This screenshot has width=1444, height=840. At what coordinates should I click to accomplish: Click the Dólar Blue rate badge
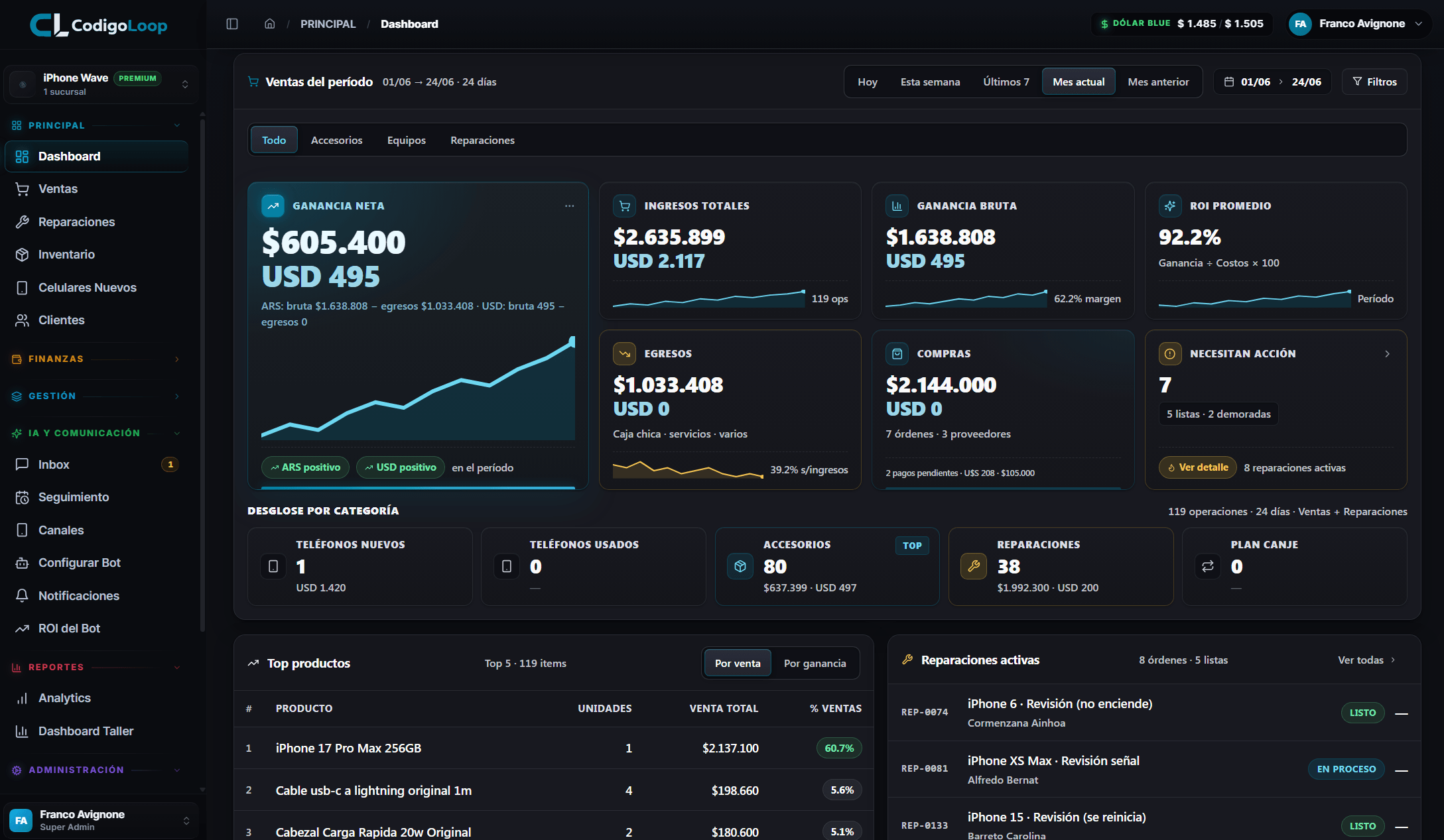tap(1182, 24)
